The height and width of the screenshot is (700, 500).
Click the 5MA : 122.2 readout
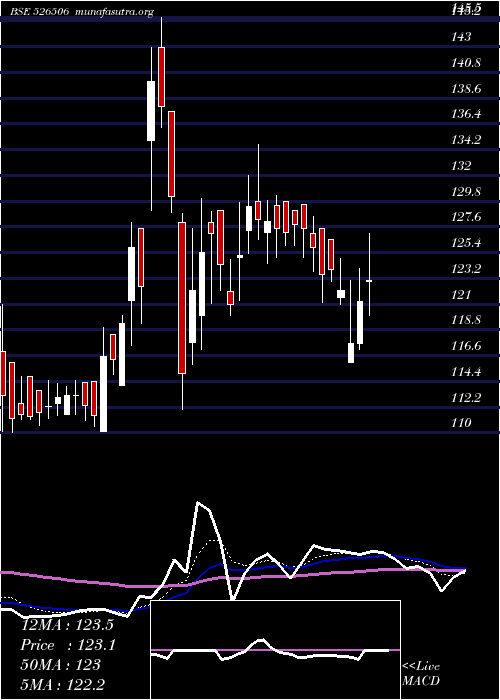click(62, 685)
